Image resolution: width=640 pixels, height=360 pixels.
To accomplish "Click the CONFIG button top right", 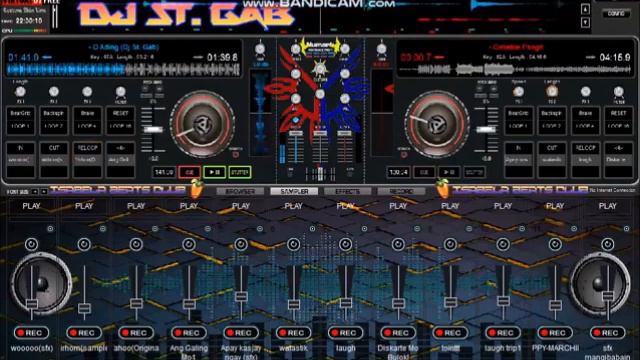I will coord(616,13).
